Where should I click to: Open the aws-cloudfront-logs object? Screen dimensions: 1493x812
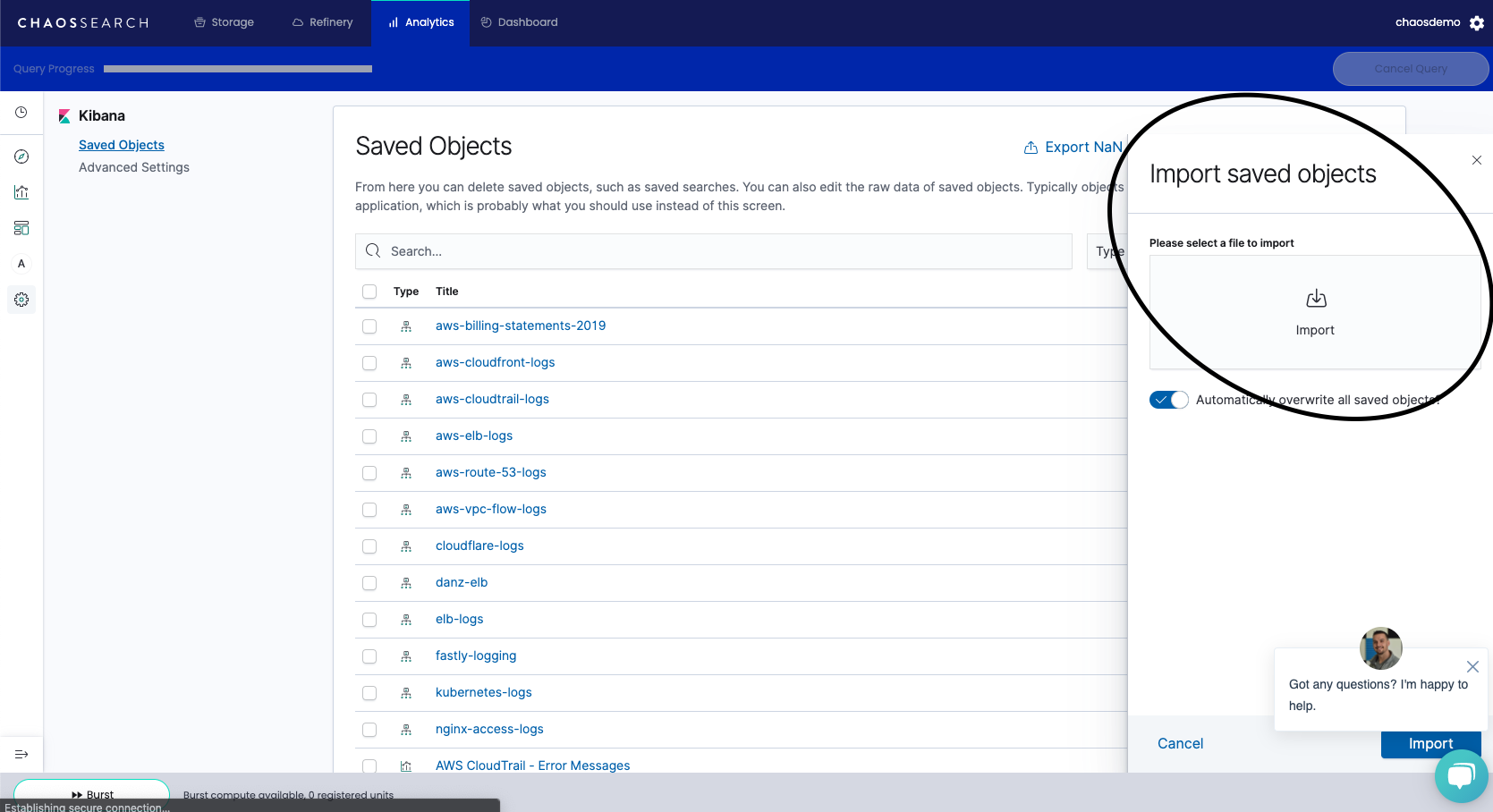tap(495, 362)
